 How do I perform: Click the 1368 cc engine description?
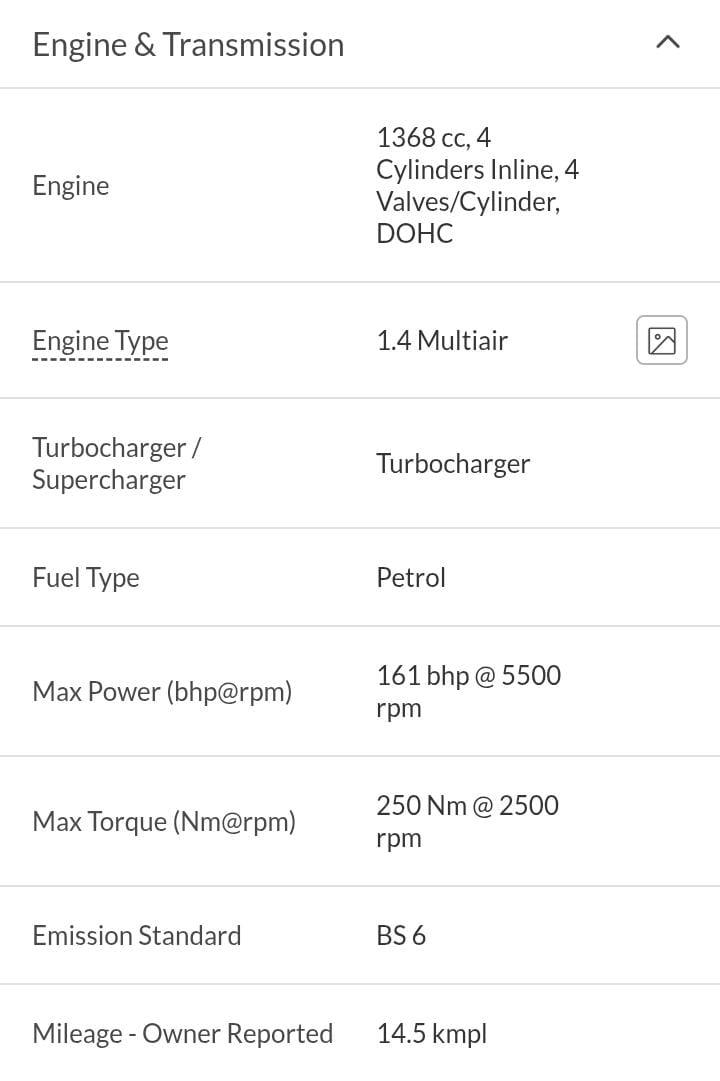click(477, 185)
